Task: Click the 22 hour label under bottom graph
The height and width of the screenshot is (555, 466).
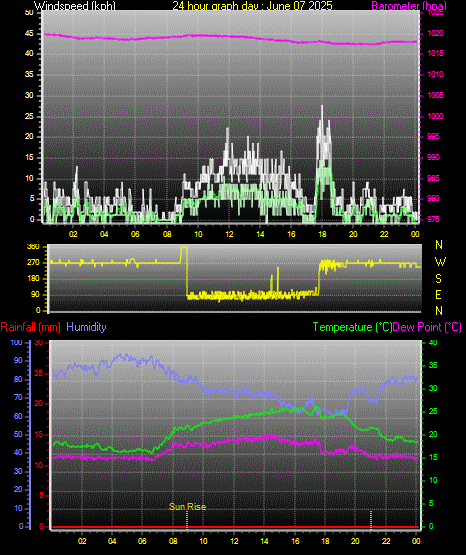Action: (x=386, y=541)
